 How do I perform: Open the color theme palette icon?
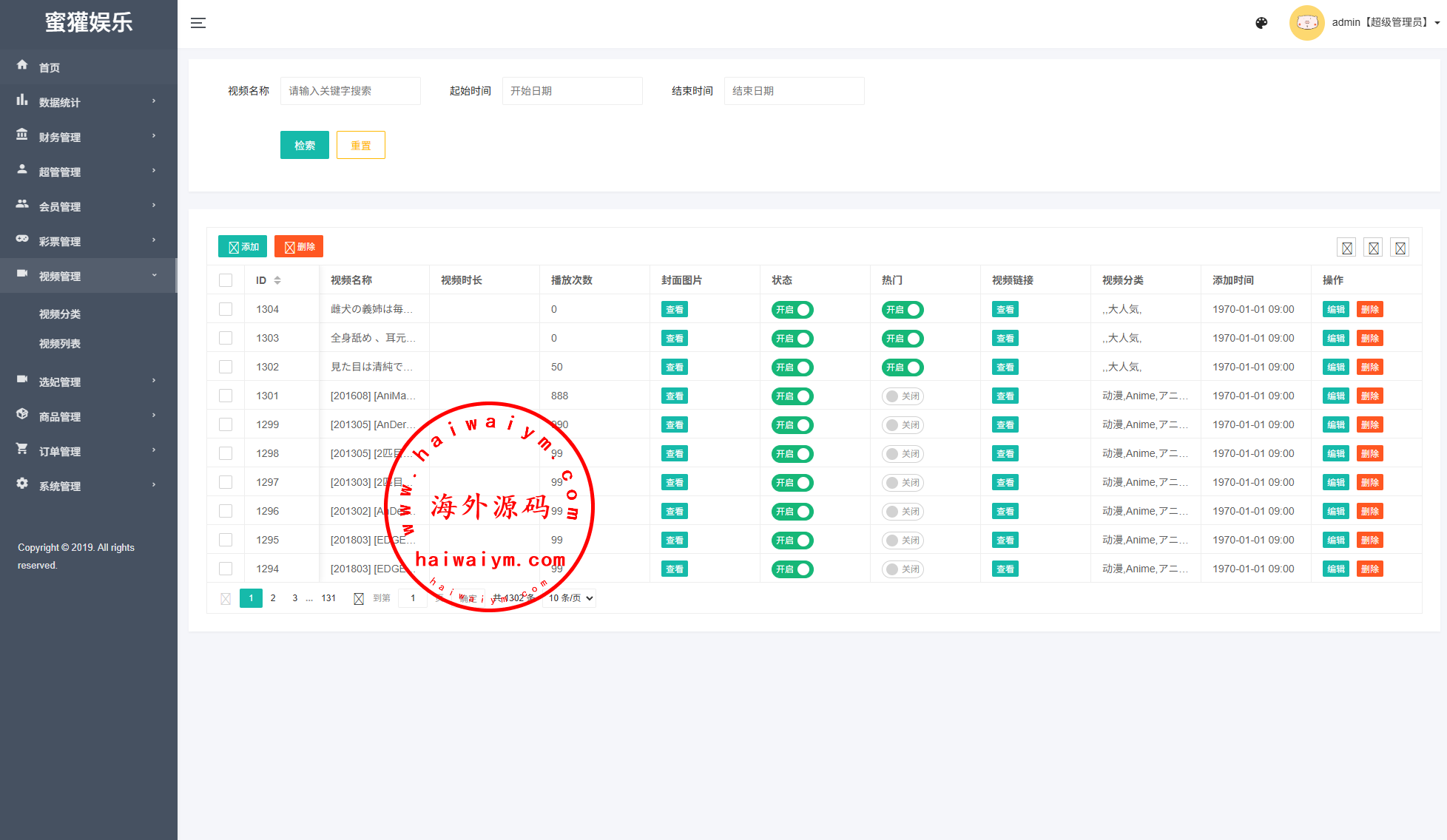1261,23
